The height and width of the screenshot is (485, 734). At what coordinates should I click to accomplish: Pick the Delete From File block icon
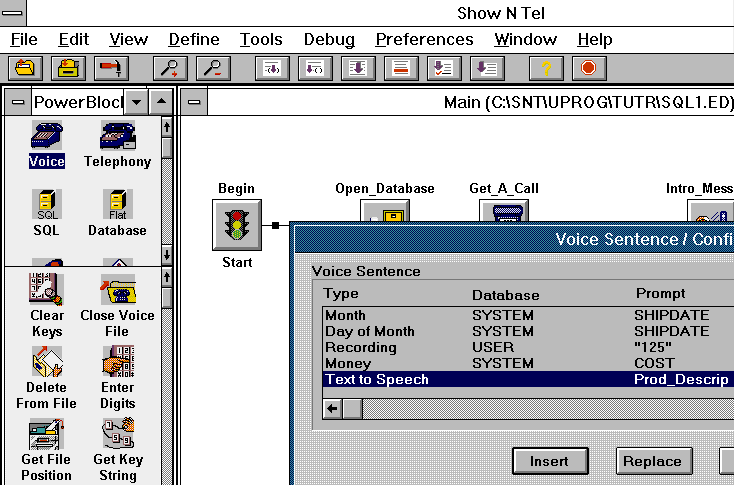click(47, 361)
